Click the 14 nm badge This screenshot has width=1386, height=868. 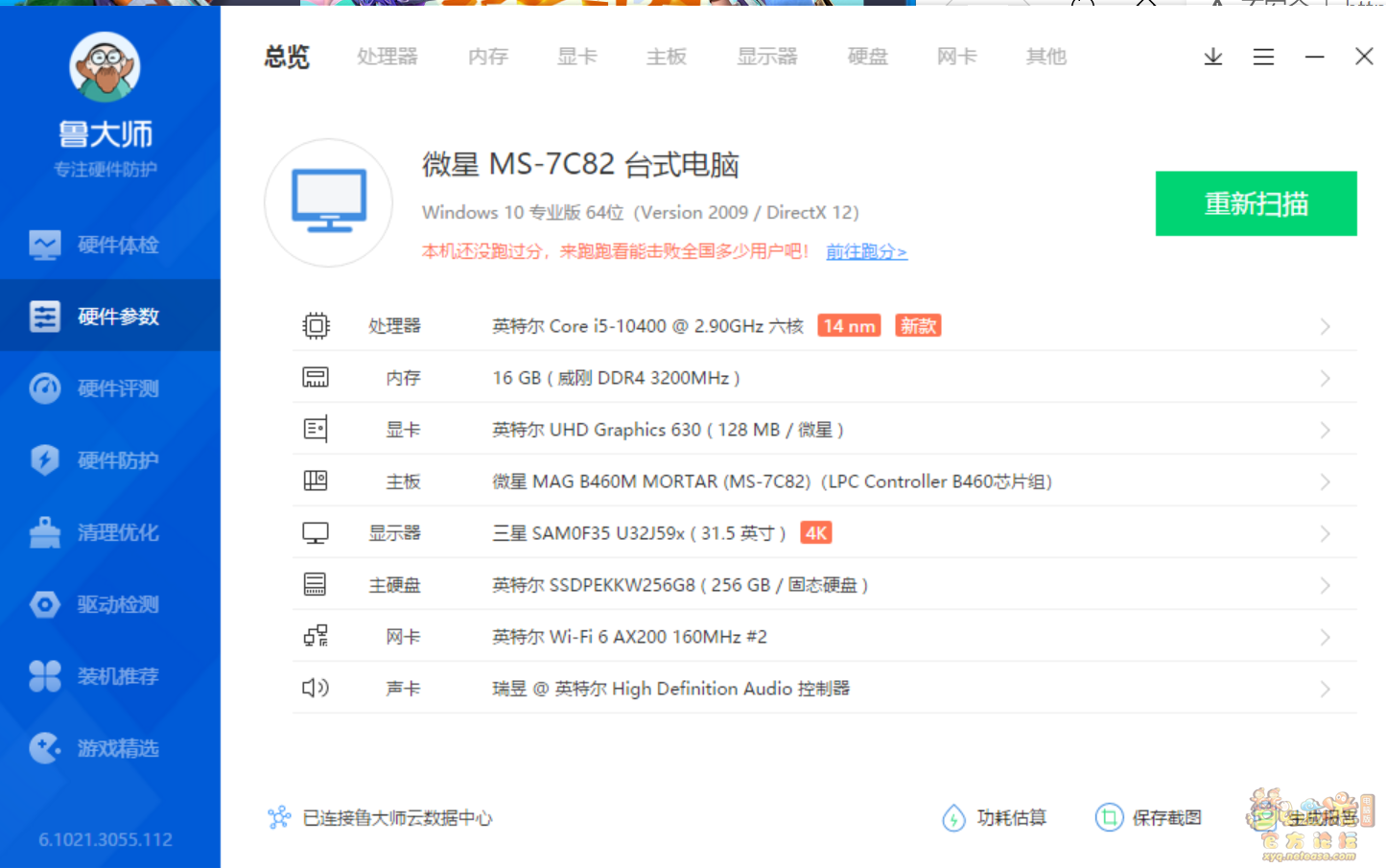click(849, 326)
